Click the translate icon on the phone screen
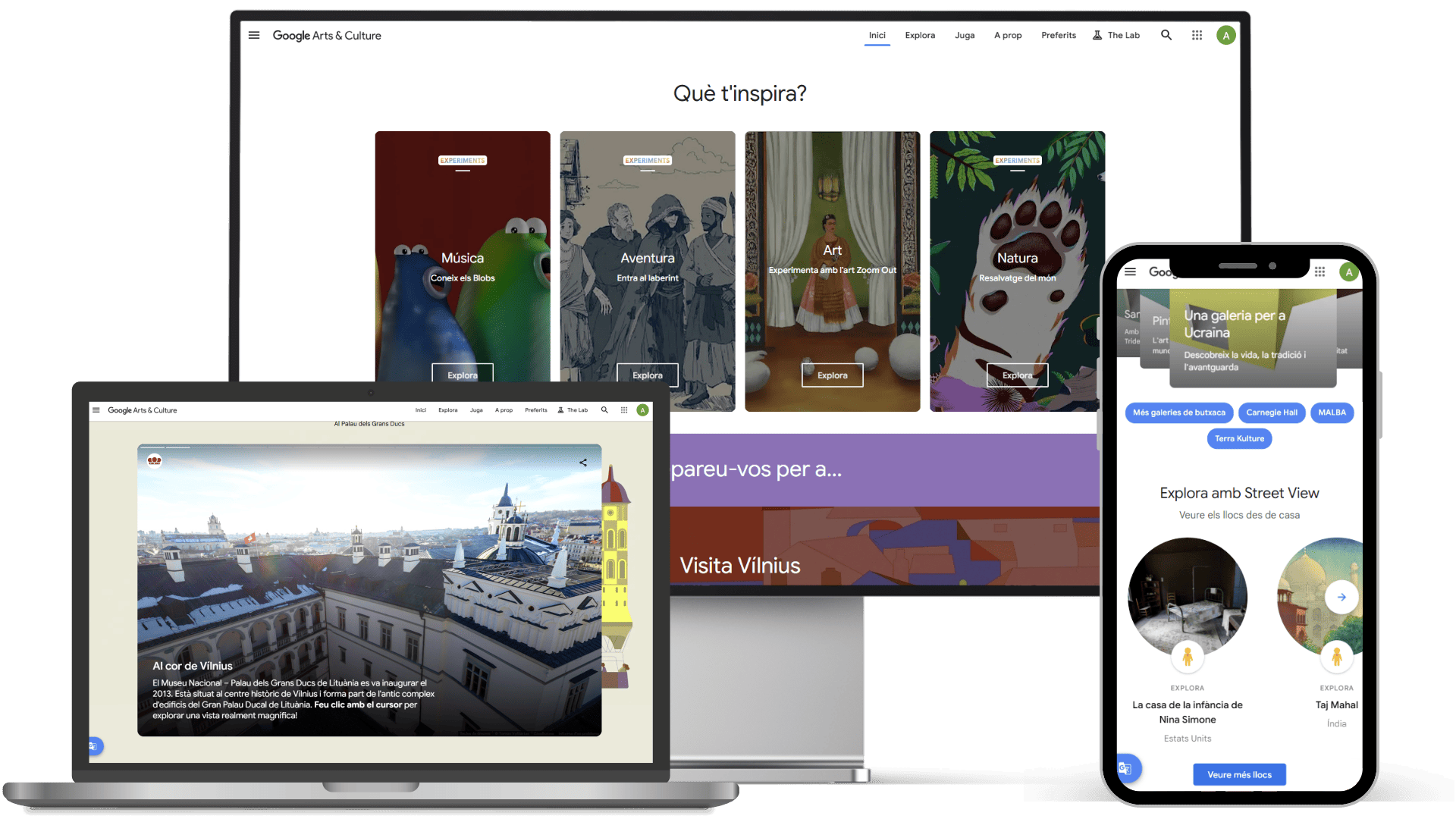This screenshot has width=1456, height=819. [1126, 768]
